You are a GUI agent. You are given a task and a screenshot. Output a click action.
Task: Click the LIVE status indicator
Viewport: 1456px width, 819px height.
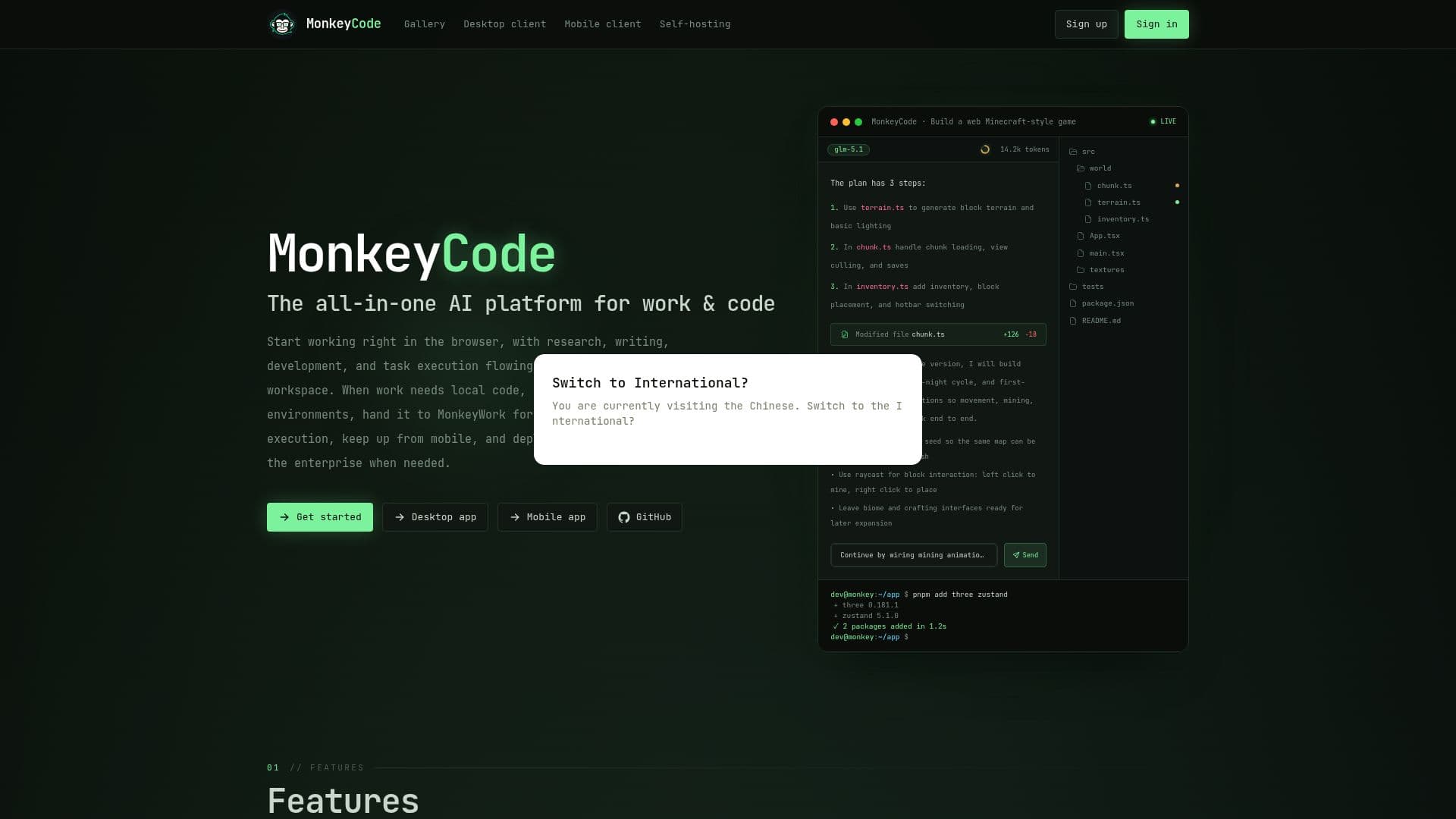click(x=1163, y=121)
